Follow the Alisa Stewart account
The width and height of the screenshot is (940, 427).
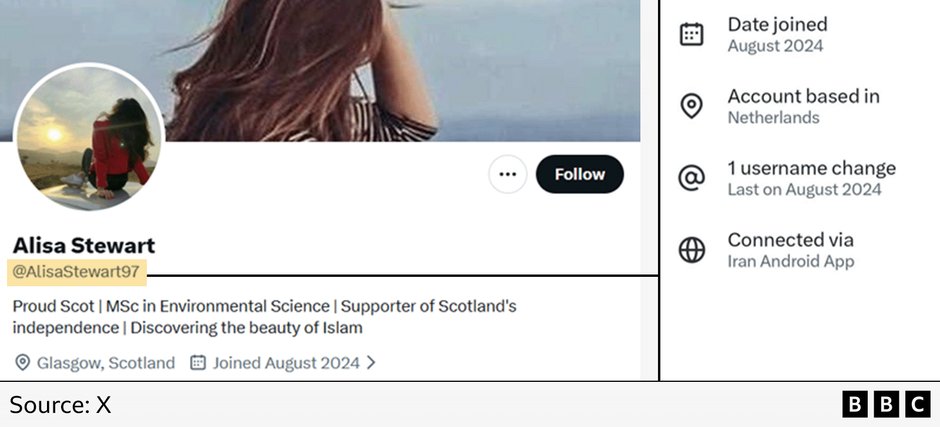click(x=580, y=174)
